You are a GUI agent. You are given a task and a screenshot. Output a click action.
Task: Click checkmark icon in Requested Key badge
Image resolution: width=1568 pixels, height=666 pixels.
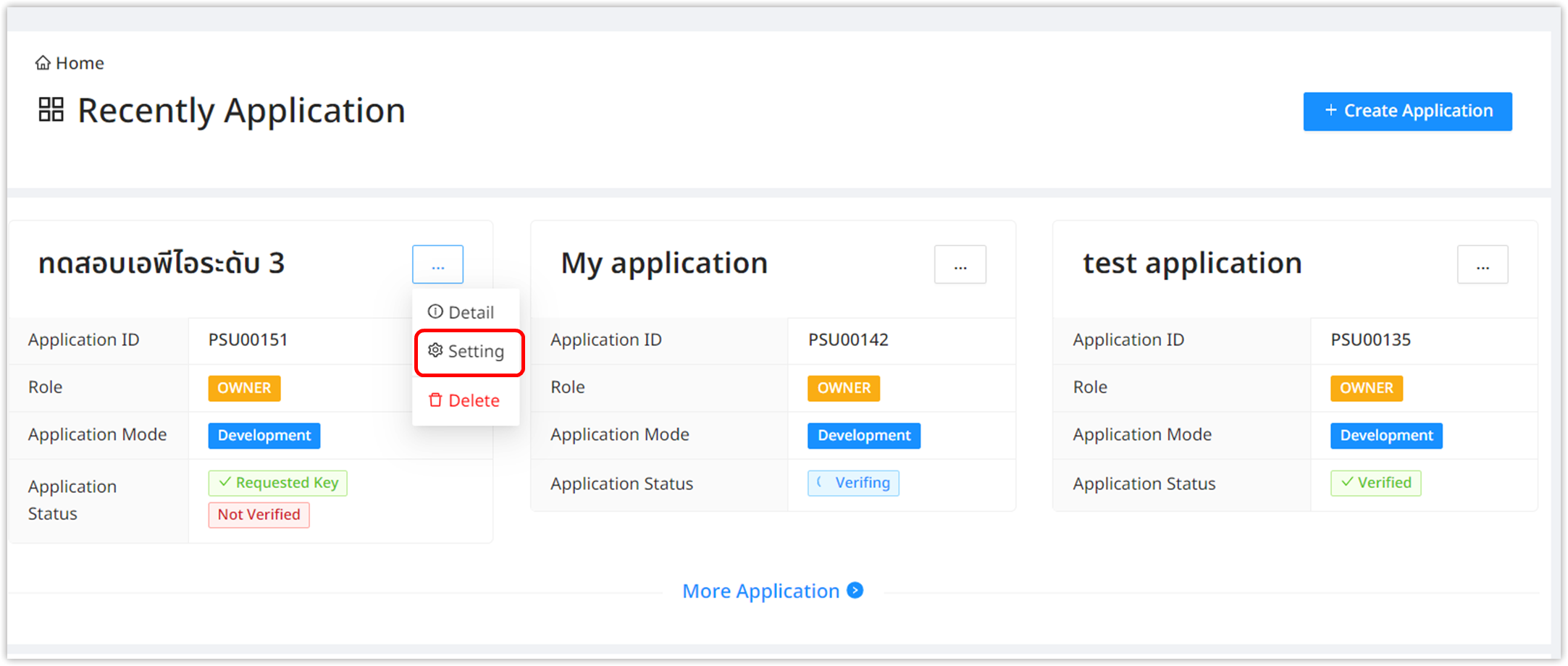225,482
